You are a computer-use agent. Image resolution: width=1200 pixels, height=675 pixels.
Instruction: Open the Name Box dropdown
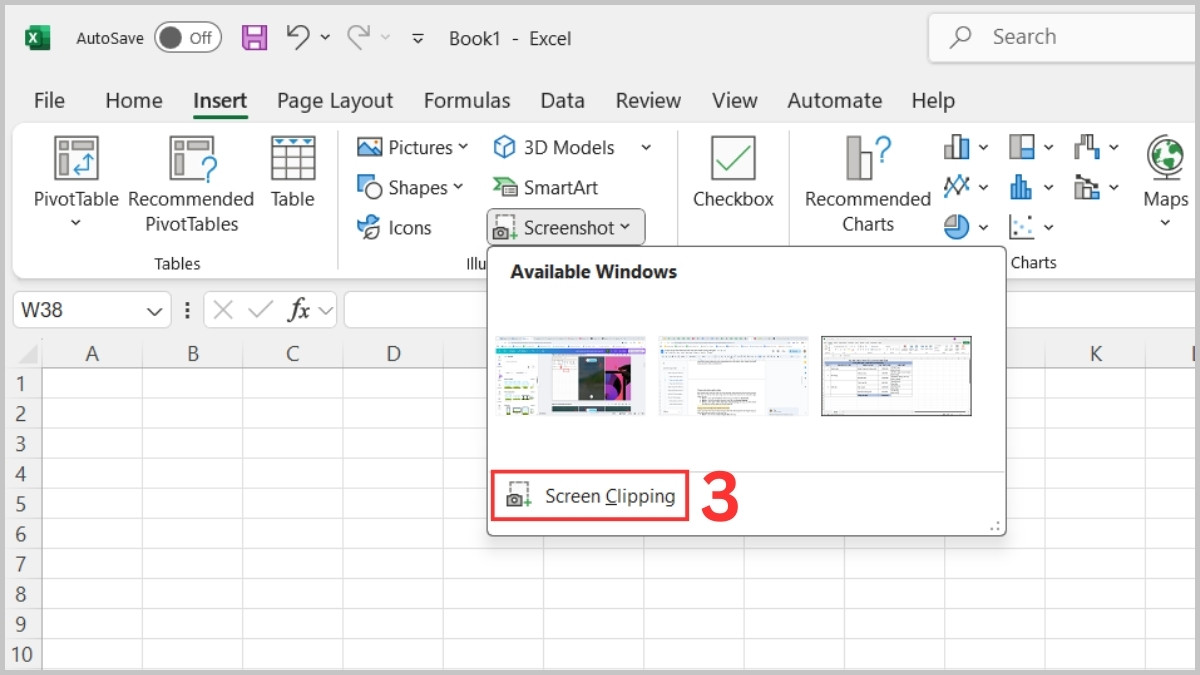click(x=155, y=310)
